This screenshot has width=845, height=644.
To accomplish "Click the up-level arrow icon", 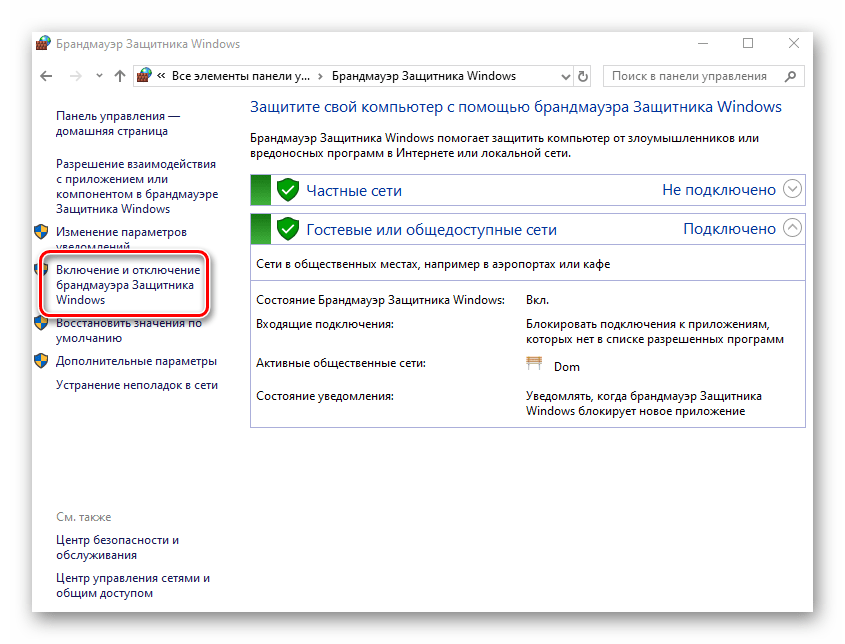I will 120,76.
